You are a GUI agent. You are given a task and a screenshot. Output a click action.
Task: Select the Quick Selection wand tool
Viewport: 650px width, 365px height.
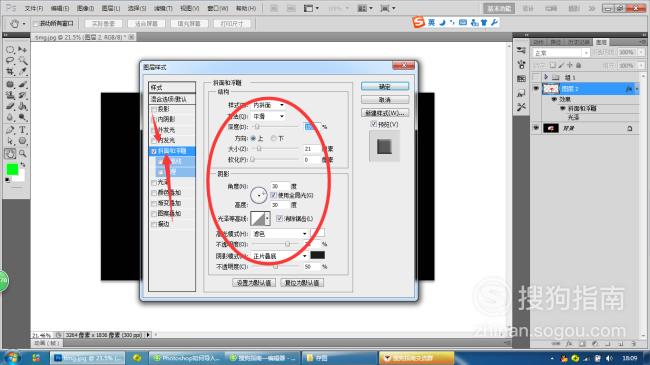click(x=23, y=61)
